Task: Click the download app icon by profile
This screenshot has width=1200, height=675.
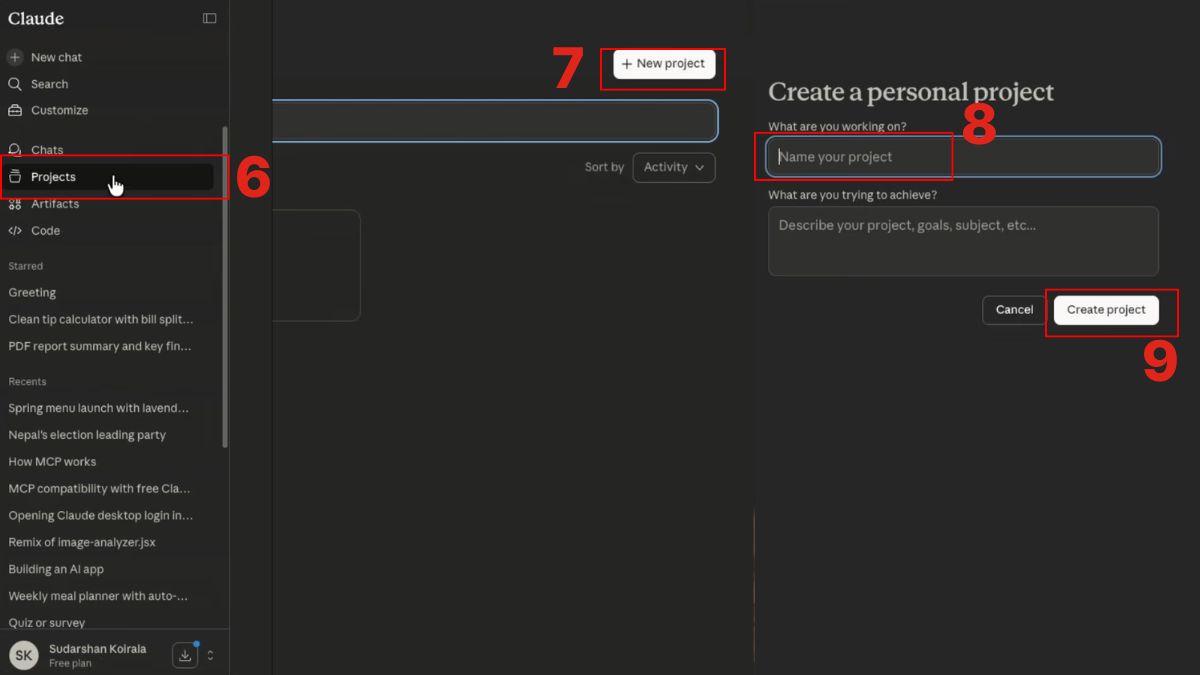Action: tap(185, 655)
